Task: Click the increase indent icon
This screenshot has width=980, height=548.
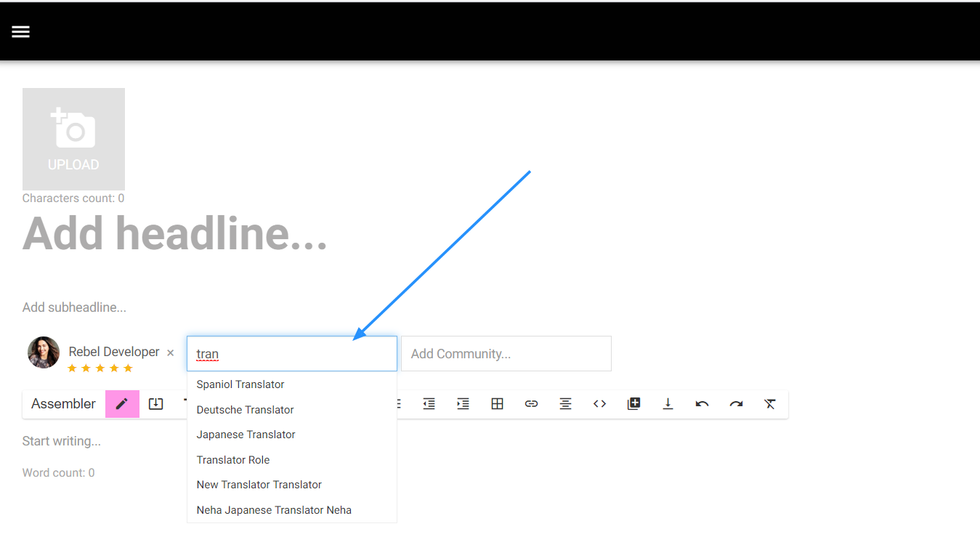Action: coord(463,404)
